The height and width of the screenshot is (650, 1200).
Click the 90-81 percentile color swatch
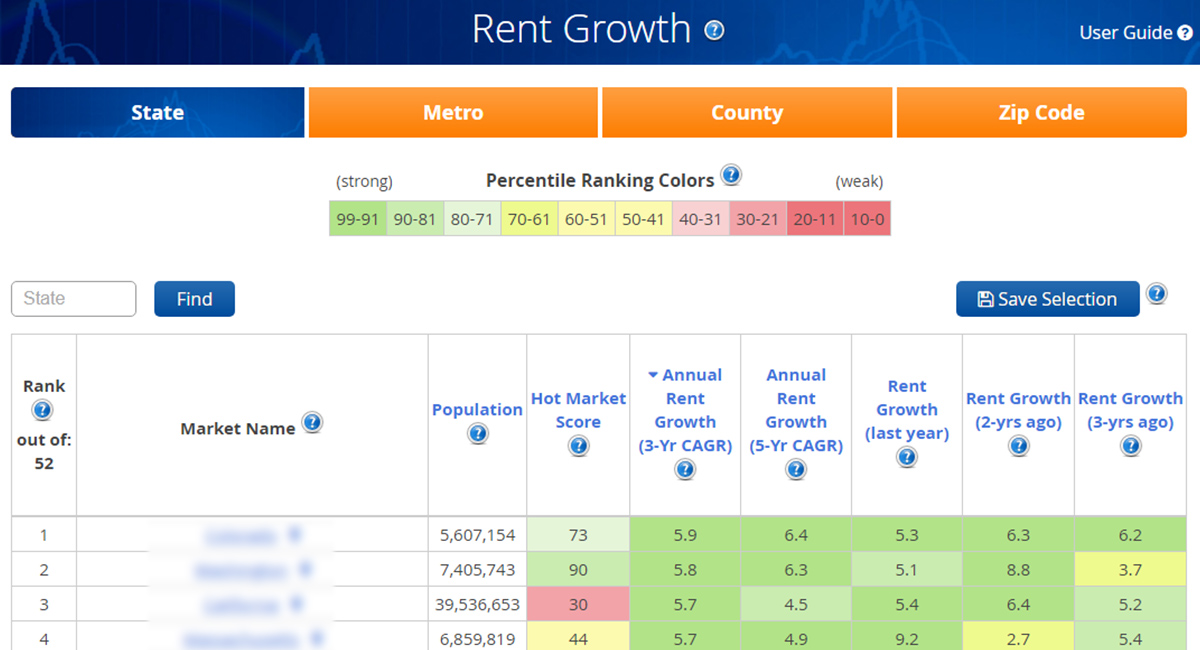click(x=414, y=219)
